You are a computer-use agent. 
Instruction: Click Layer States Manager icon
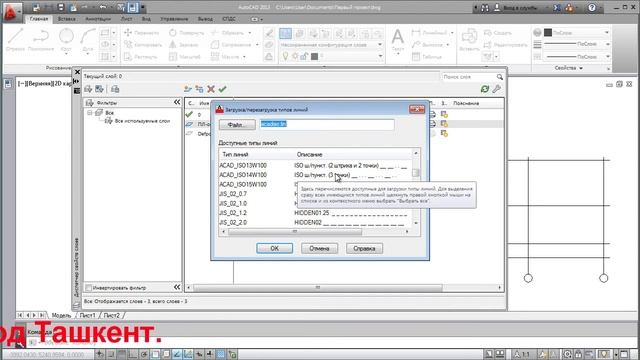pos(115,89)
